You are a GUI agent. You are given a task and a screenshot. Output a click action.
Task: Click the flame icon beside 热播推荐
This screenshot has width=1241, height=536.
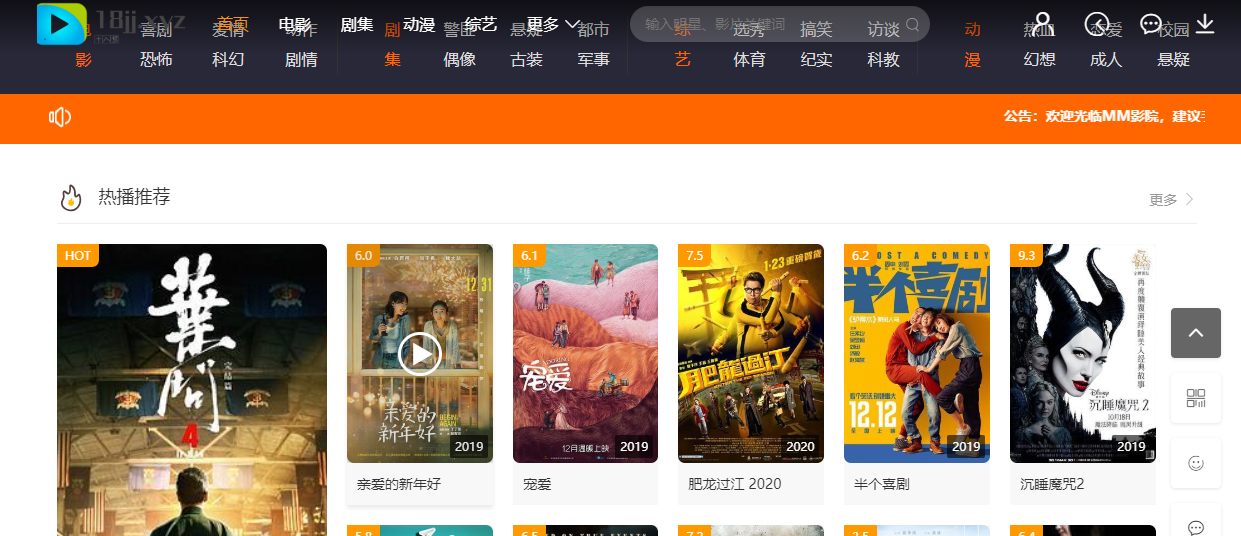click(70, 198)
